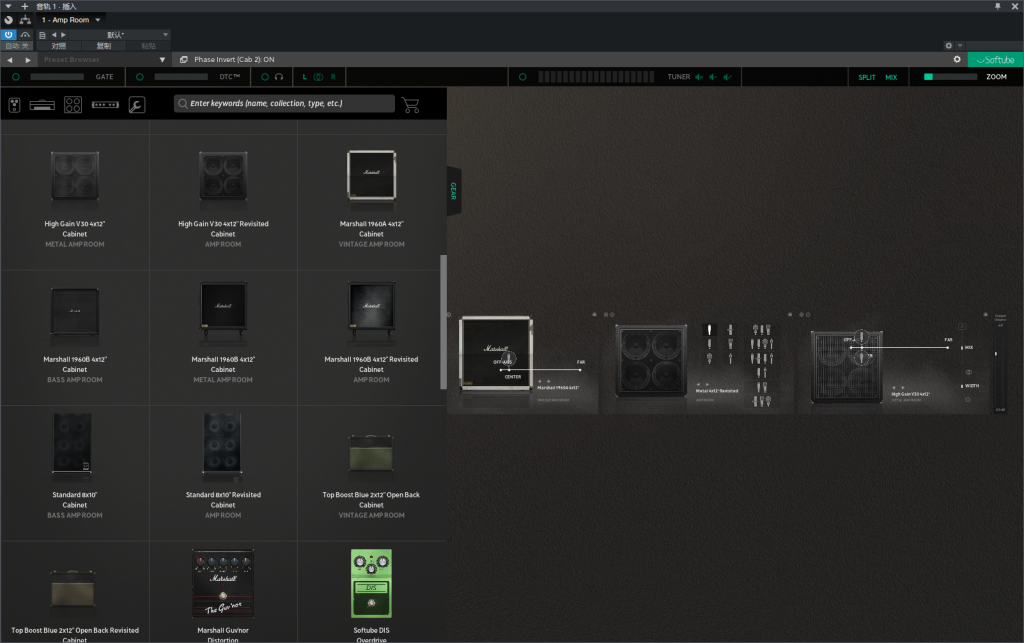Select the amplifier head category filter icon
Image resolution: width=1024 pixels, height=643 pixels.
pos(42,105)
